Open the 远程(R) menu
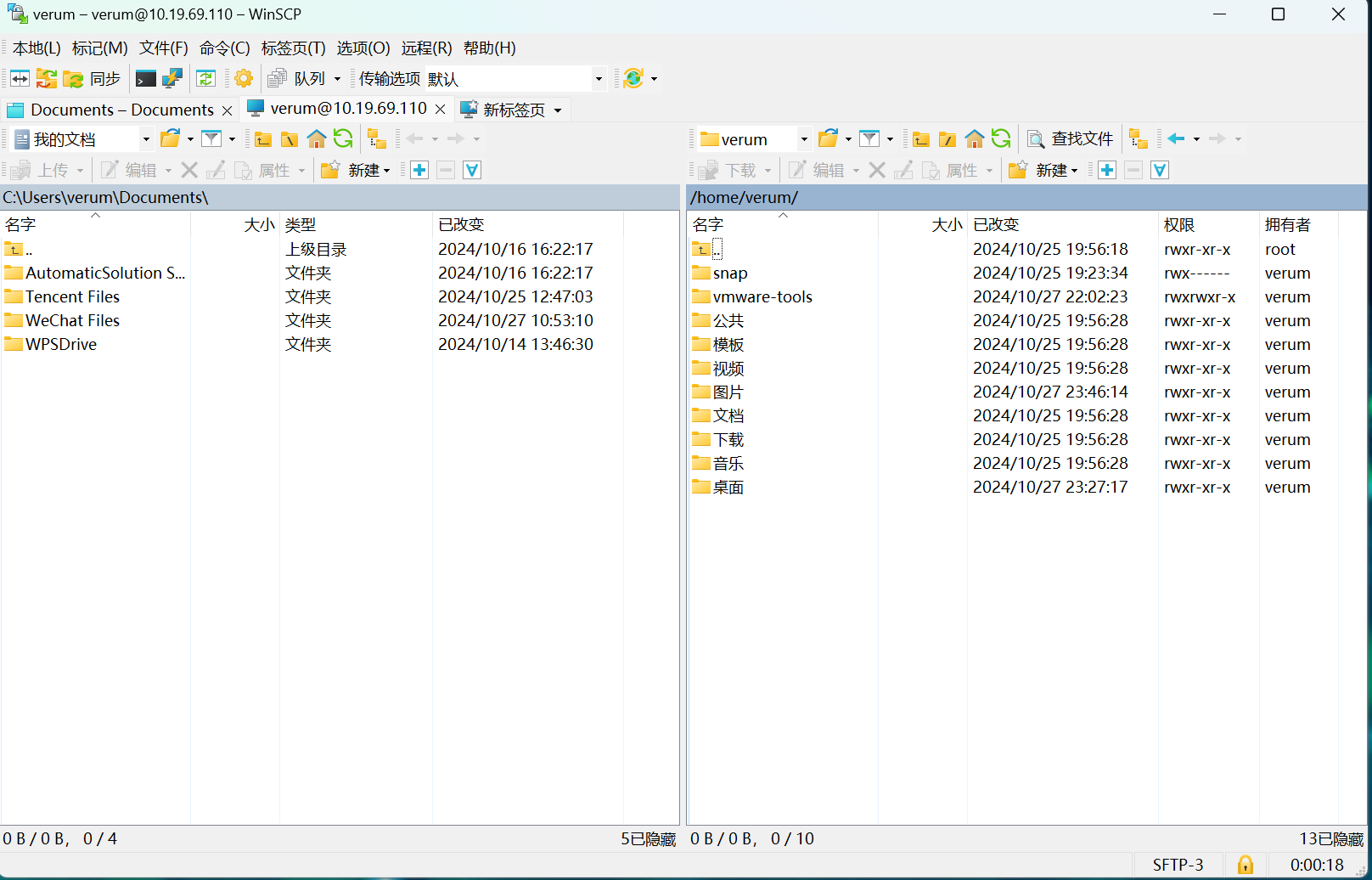The image size is (1372, 880). pos(427,48)
